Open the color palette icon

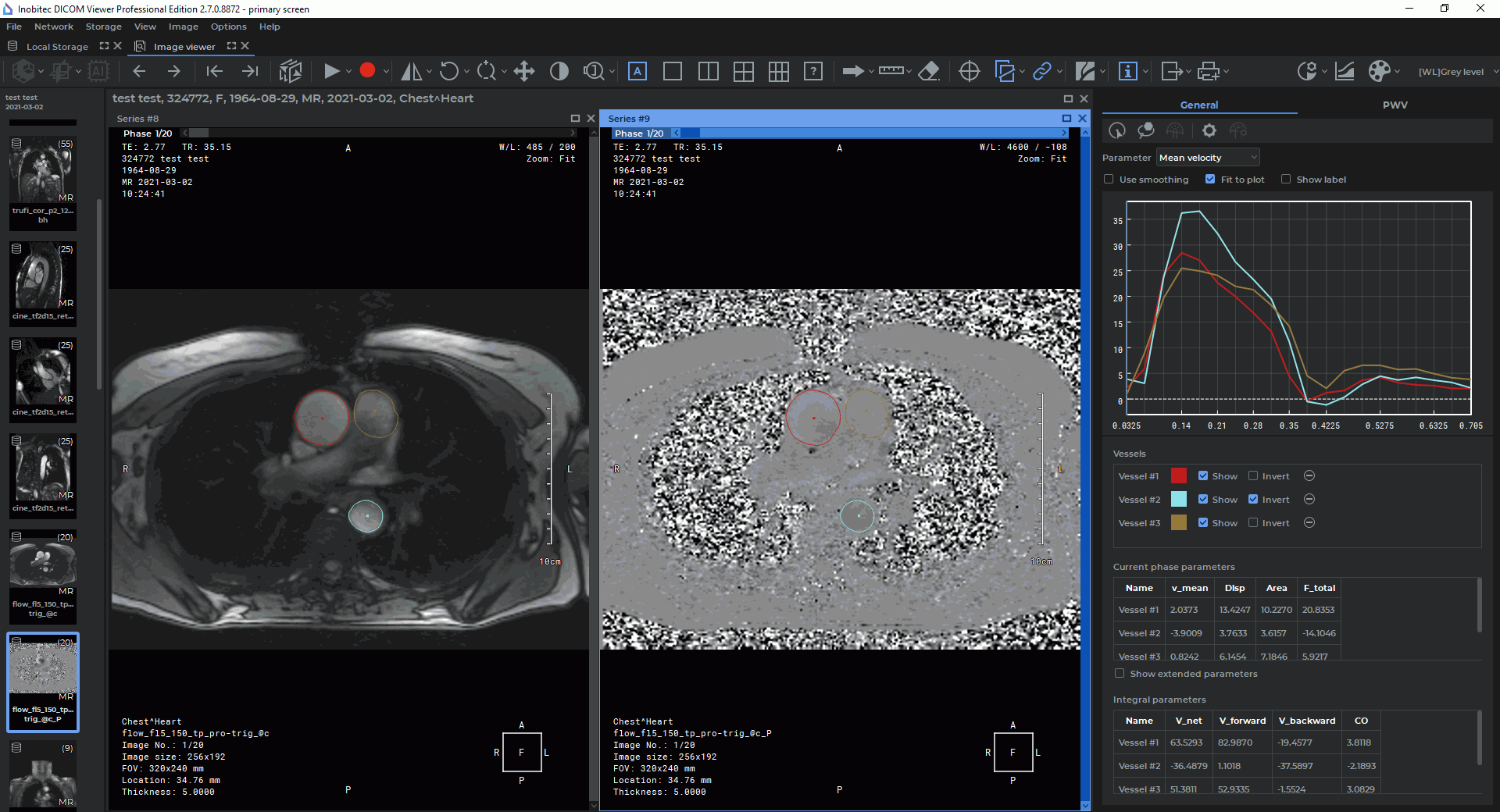click(x=1380, y=71)
